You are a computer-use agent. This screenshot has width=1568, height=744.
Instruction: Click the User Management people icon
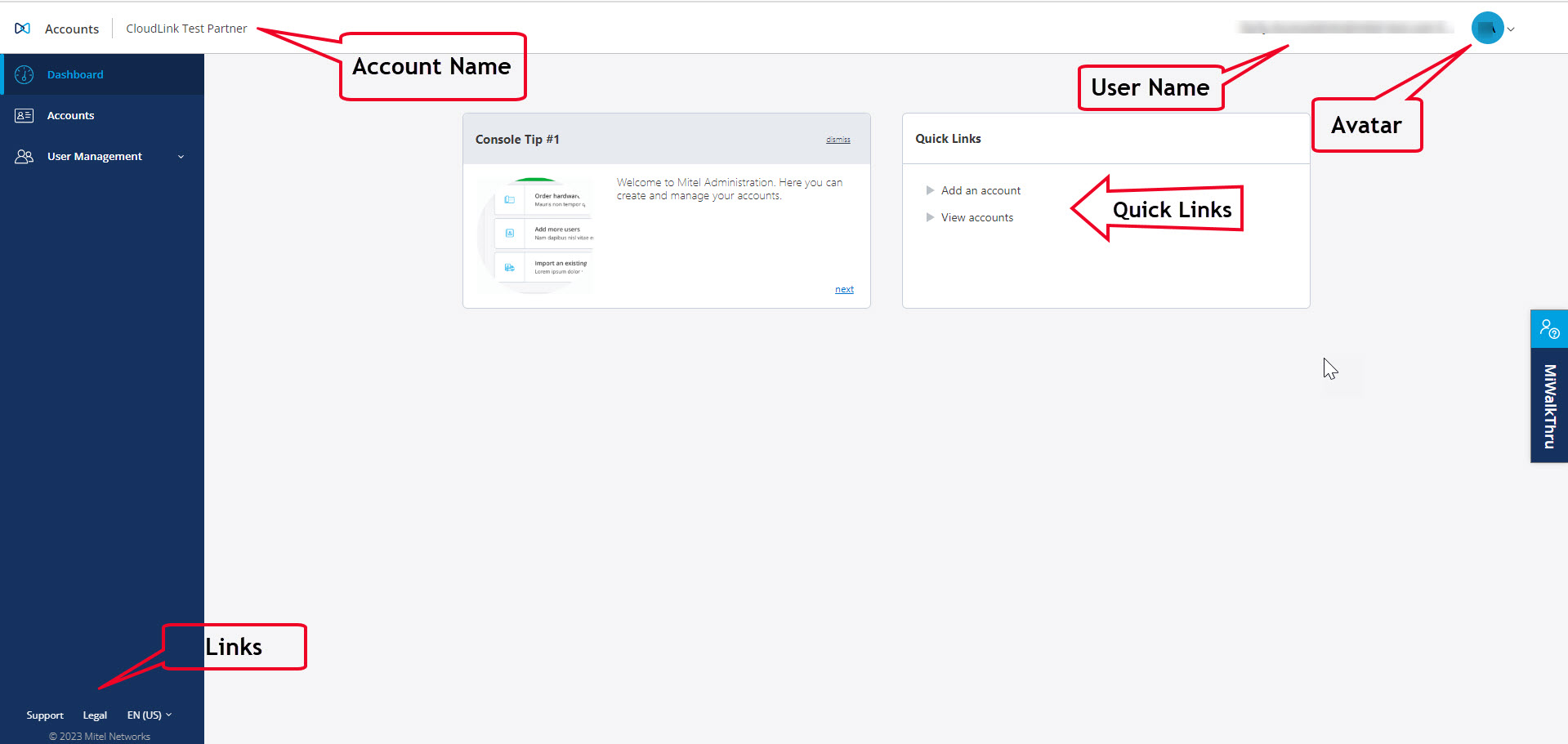point(24,156)
